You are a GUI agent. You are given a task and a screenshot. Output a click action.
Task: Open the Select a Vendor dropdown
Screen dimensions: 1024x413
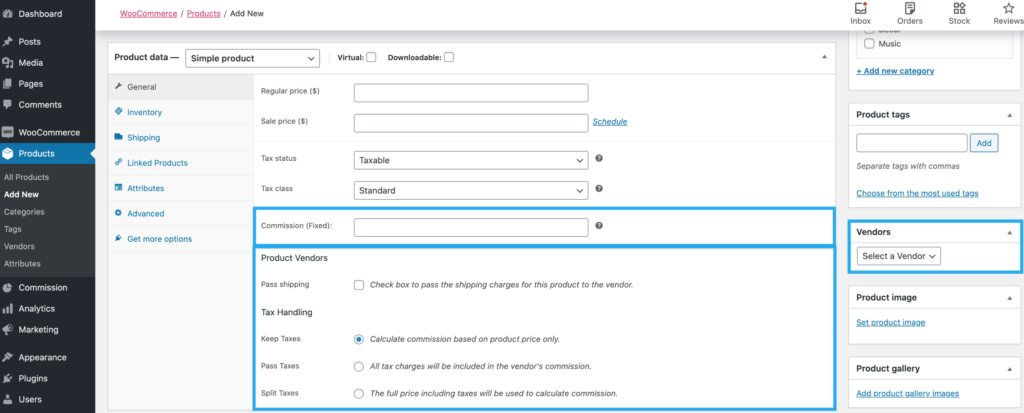coord(899,256)
